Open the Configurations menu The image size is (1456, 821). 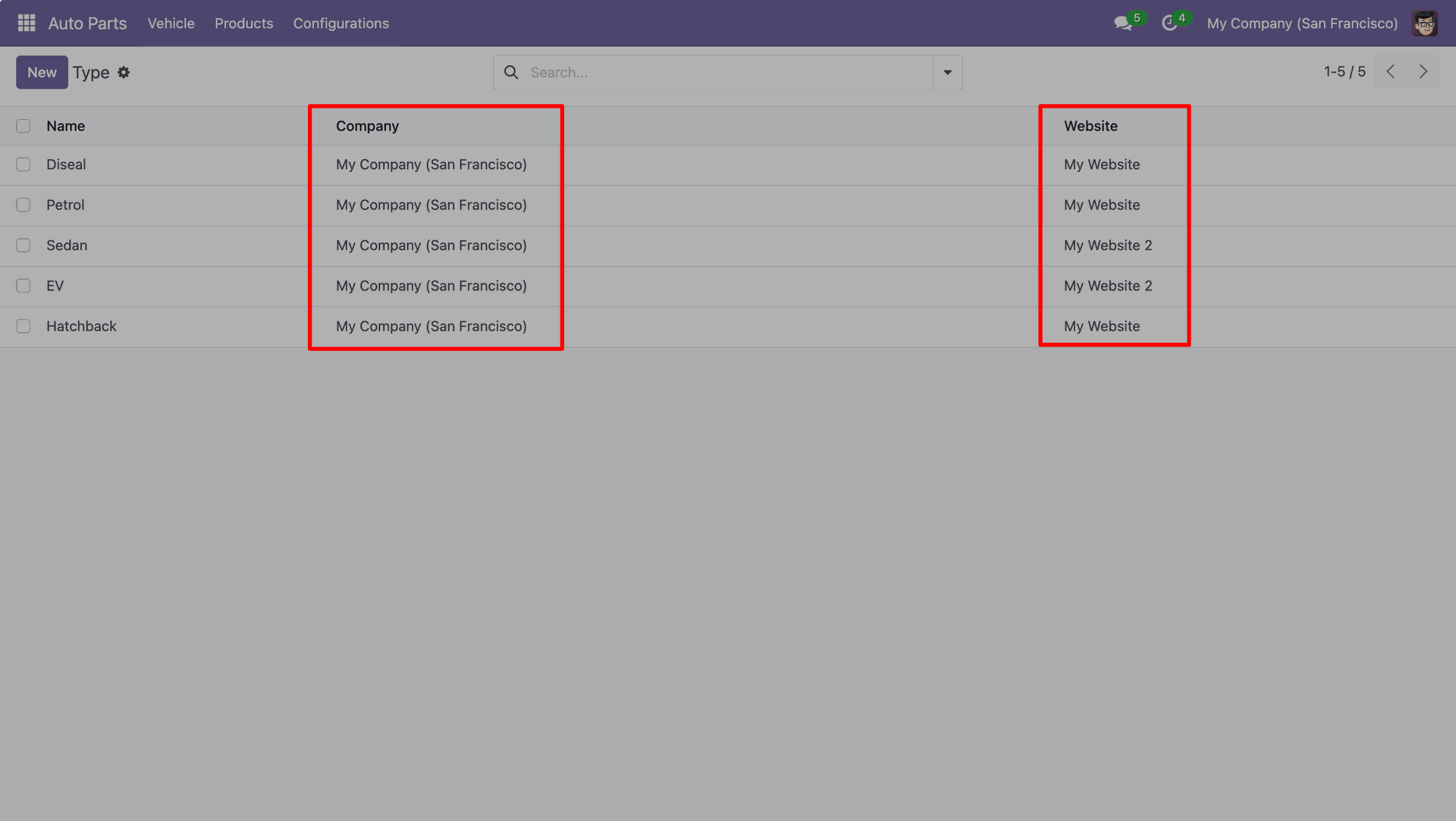coord(340,24)
